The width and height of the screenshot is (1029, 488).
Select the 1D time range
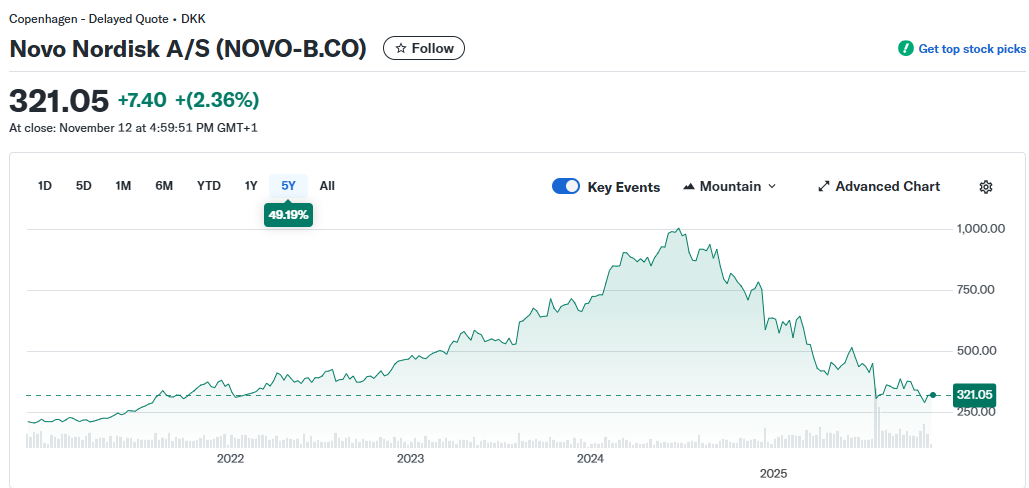[x=45, y=186]
